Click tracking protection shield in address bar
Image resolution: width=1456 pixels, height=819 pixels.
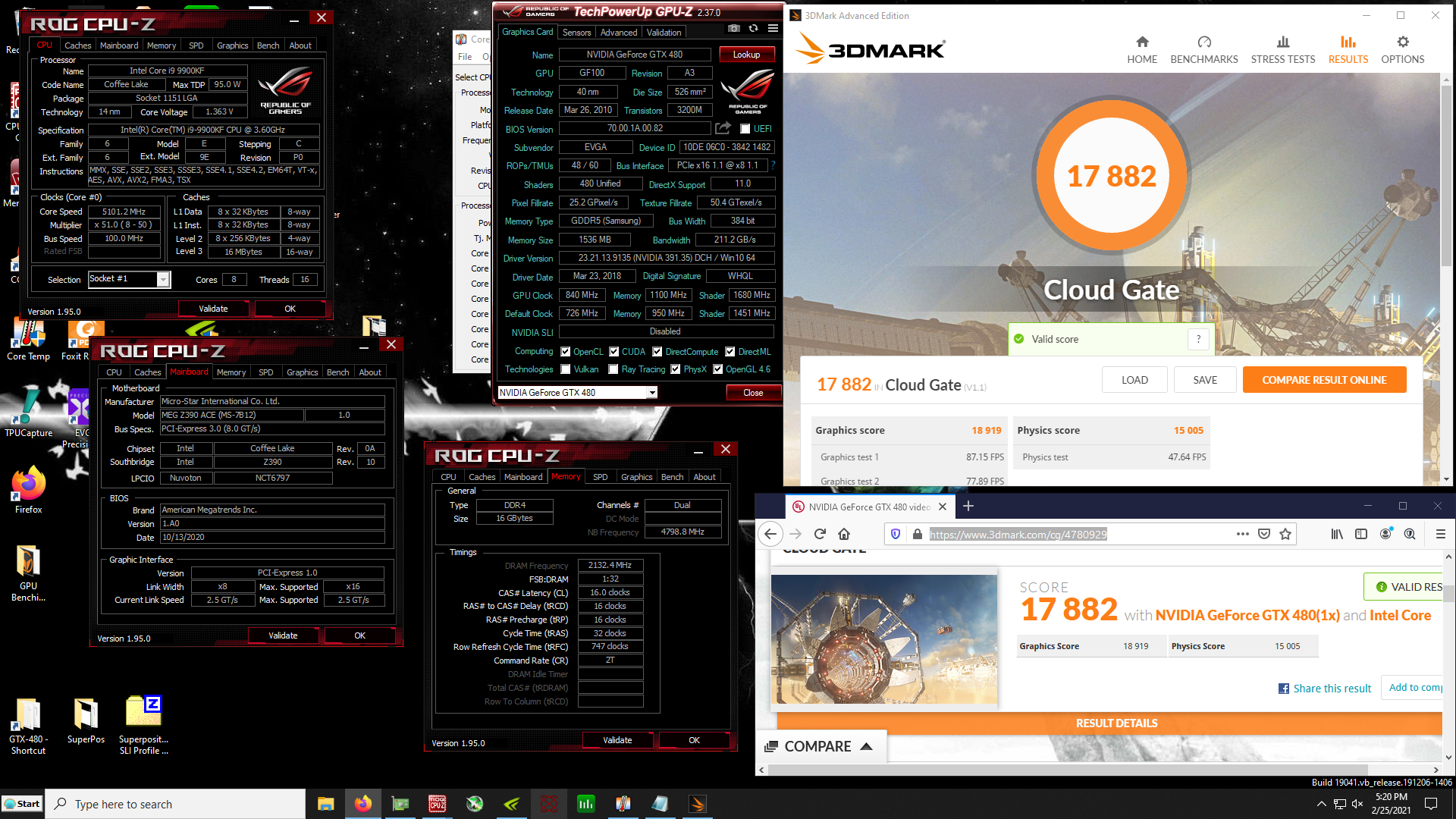click(896, 534)
